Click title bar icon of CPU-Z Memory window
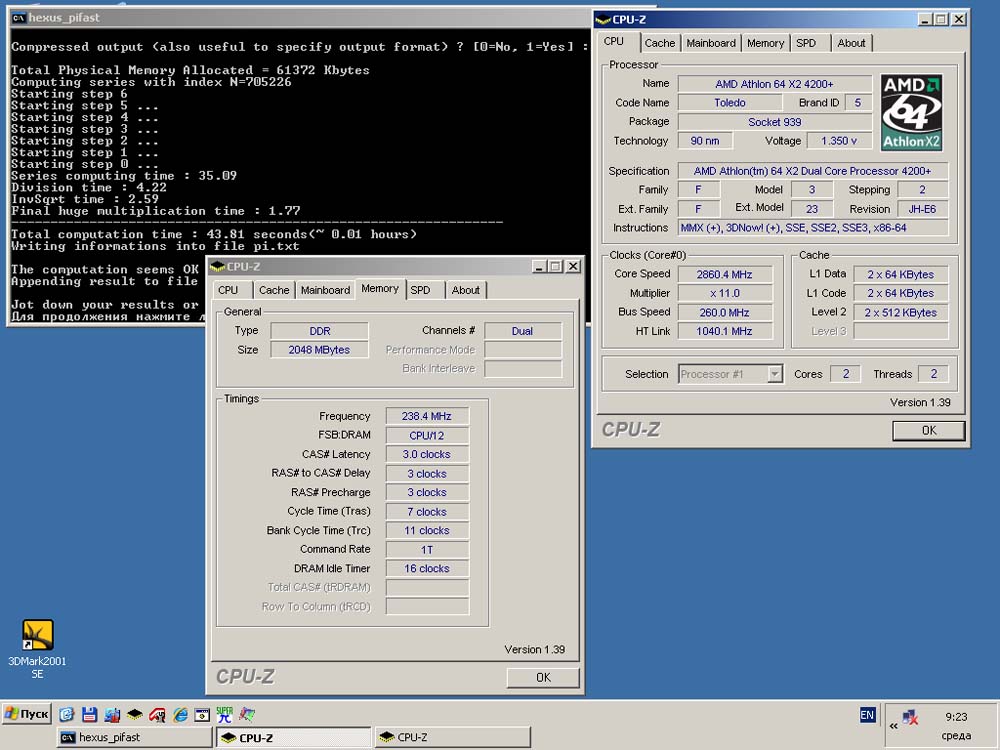Screen dimensions: 1000x750 coord(217,267)
